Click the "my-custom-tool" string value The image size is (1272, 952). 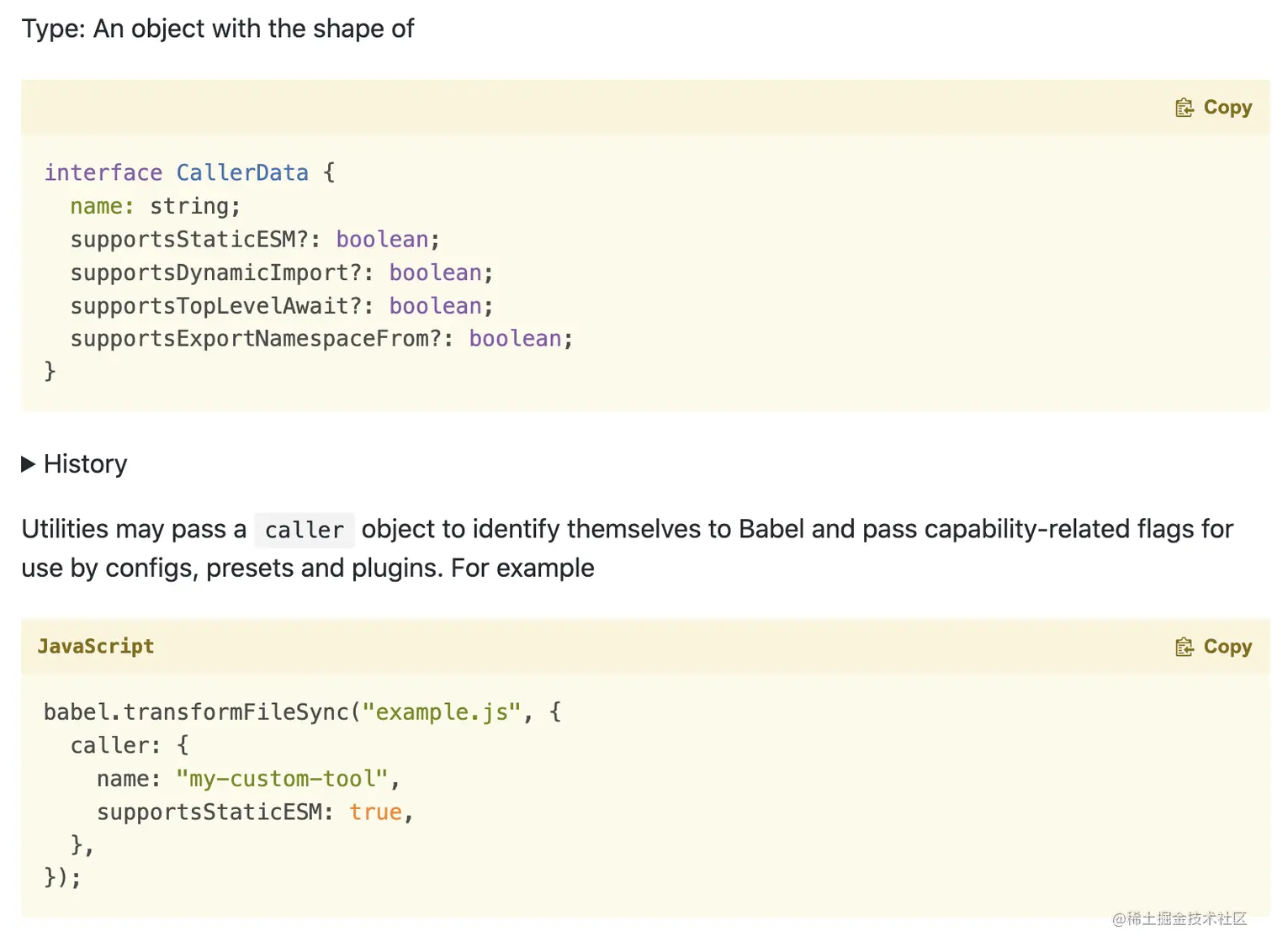(x=282, y=779)
